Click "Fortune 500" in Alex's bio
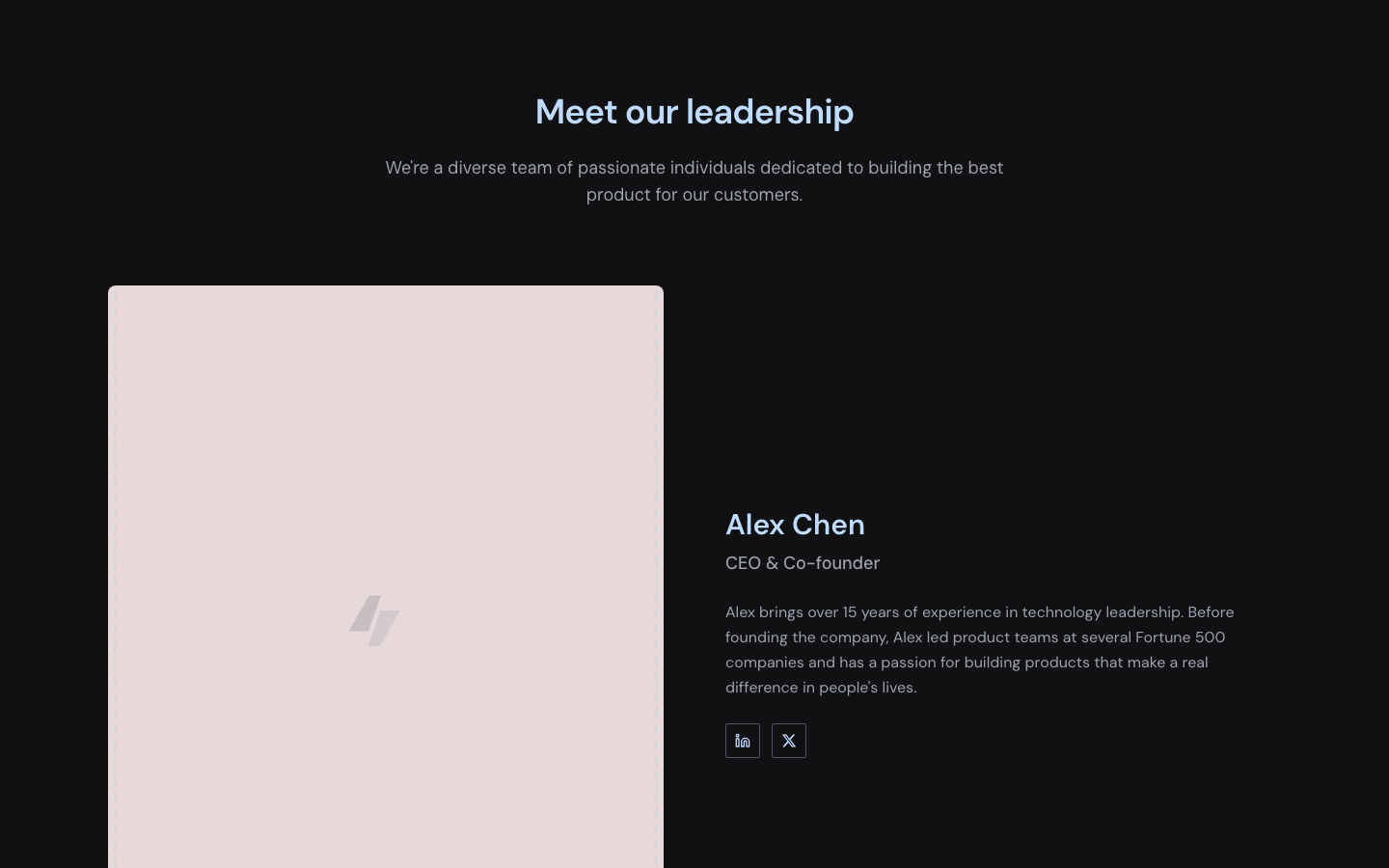The image size is (1389, 868). pos(1180,637)
